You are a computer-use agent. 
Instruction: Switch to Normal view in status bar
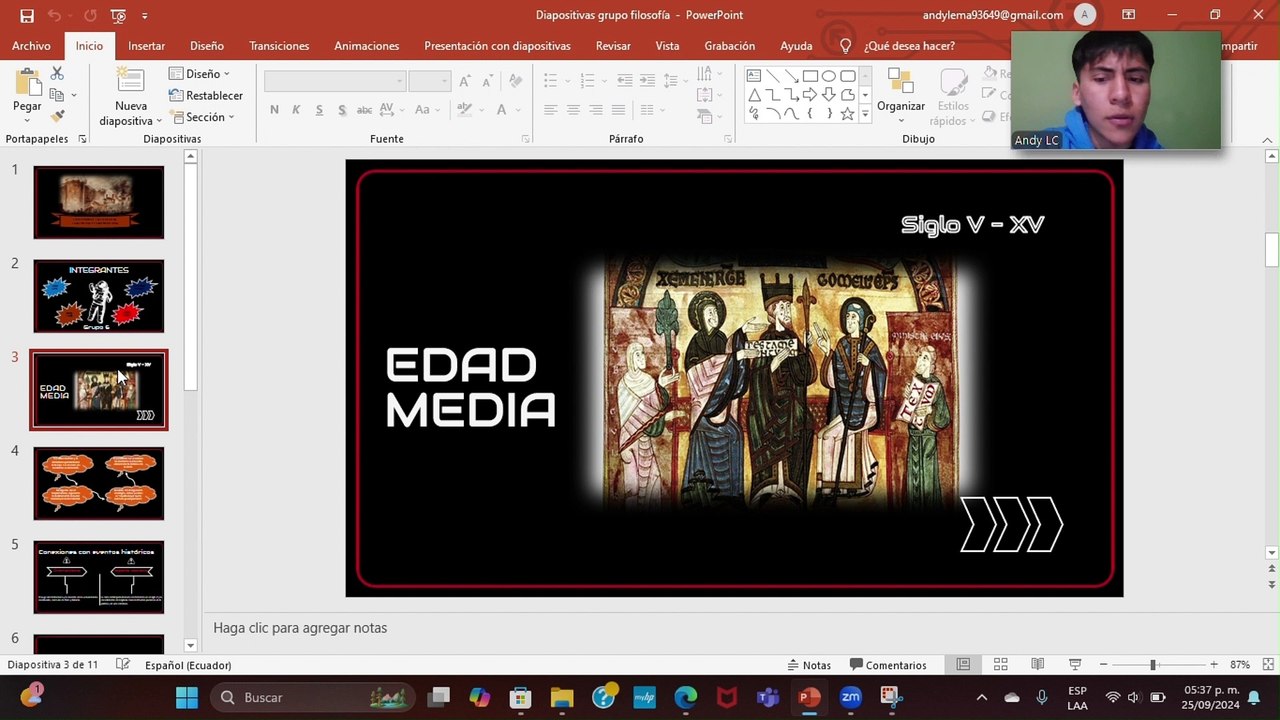coord(963,665)
